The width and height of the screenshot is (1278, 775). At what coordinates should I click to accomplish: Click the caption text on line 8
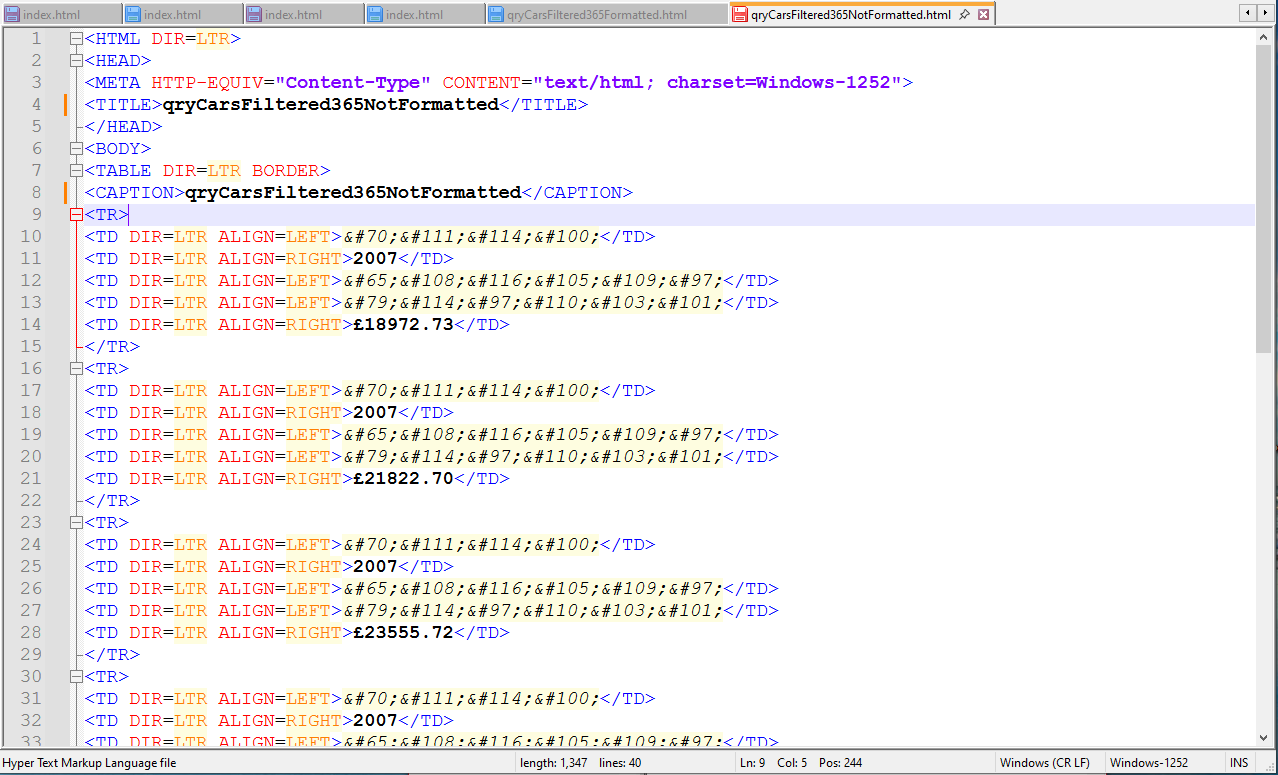pyautogui.click(x=353, y=192)
